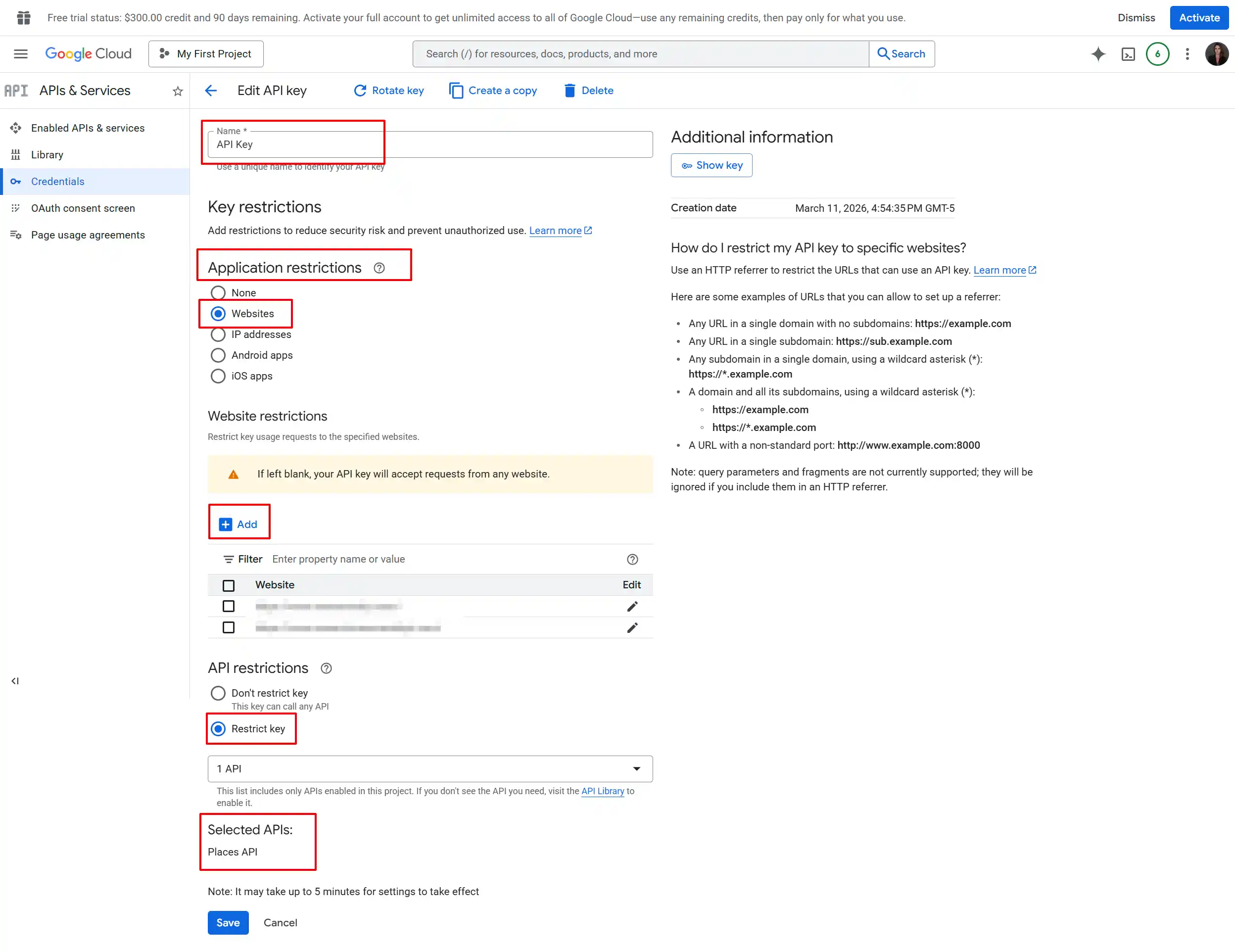Click the Google Cloud logo

(x=88, y=54)
